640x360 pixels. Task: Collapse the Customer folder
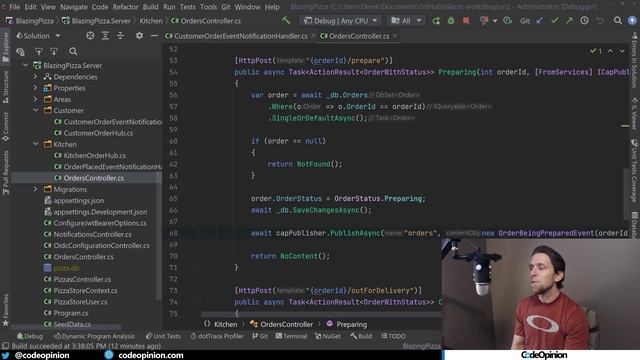point(36,111)
